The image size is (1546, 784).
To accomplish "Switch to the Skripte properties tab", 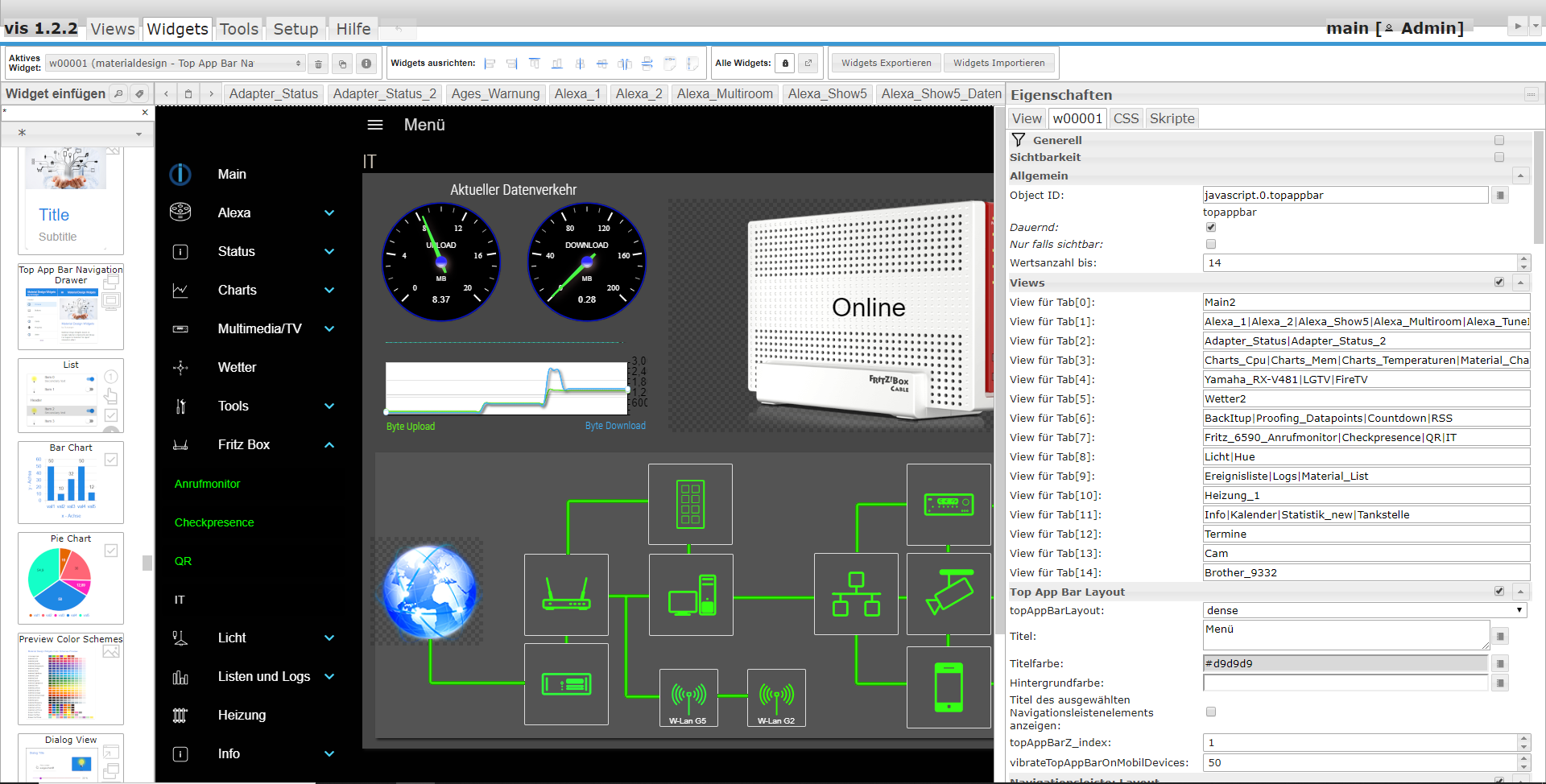I will click(x=1172, y=118).
